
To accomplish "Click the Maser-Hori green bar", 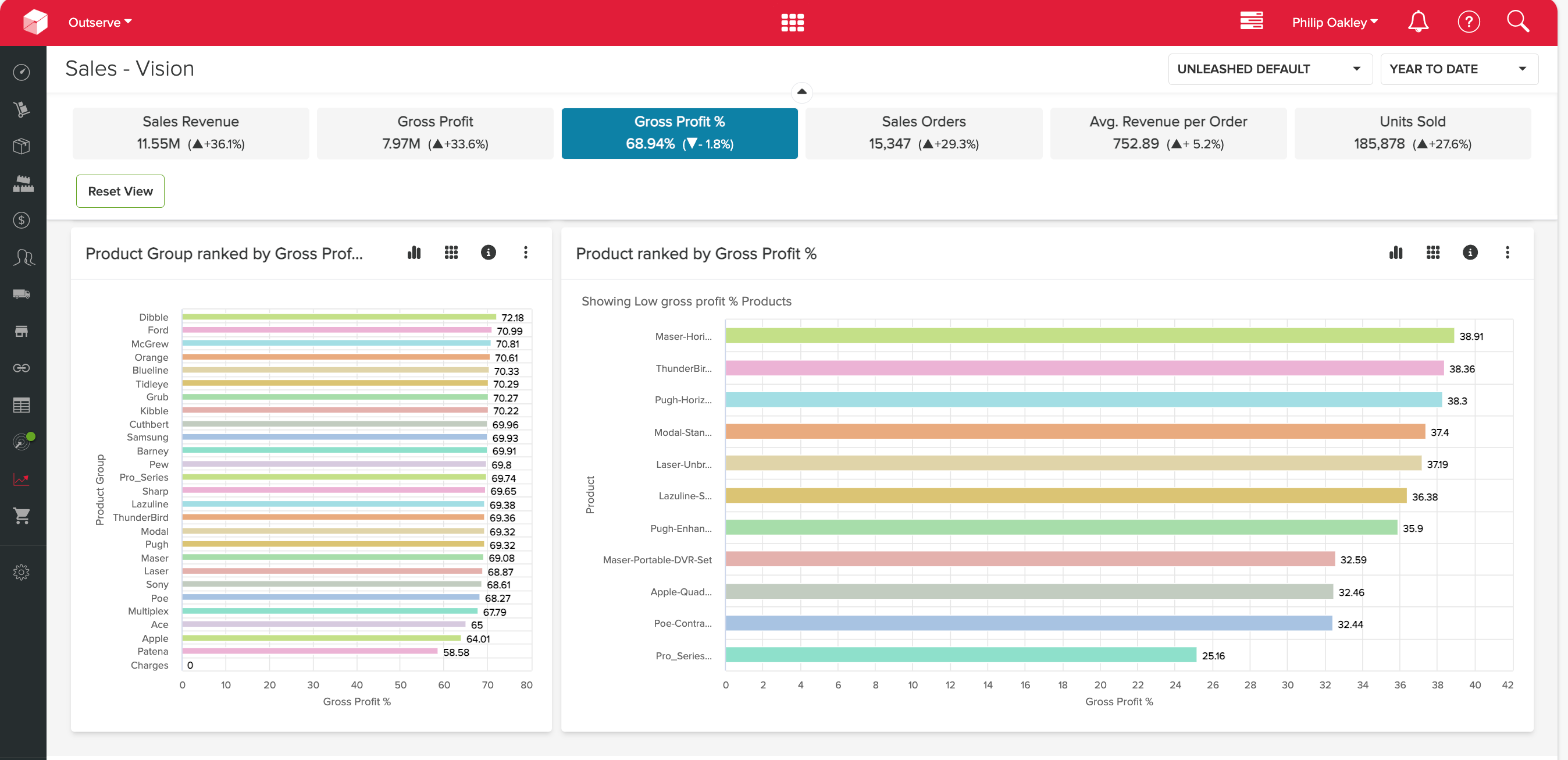I will click(x=1089, y=336).
